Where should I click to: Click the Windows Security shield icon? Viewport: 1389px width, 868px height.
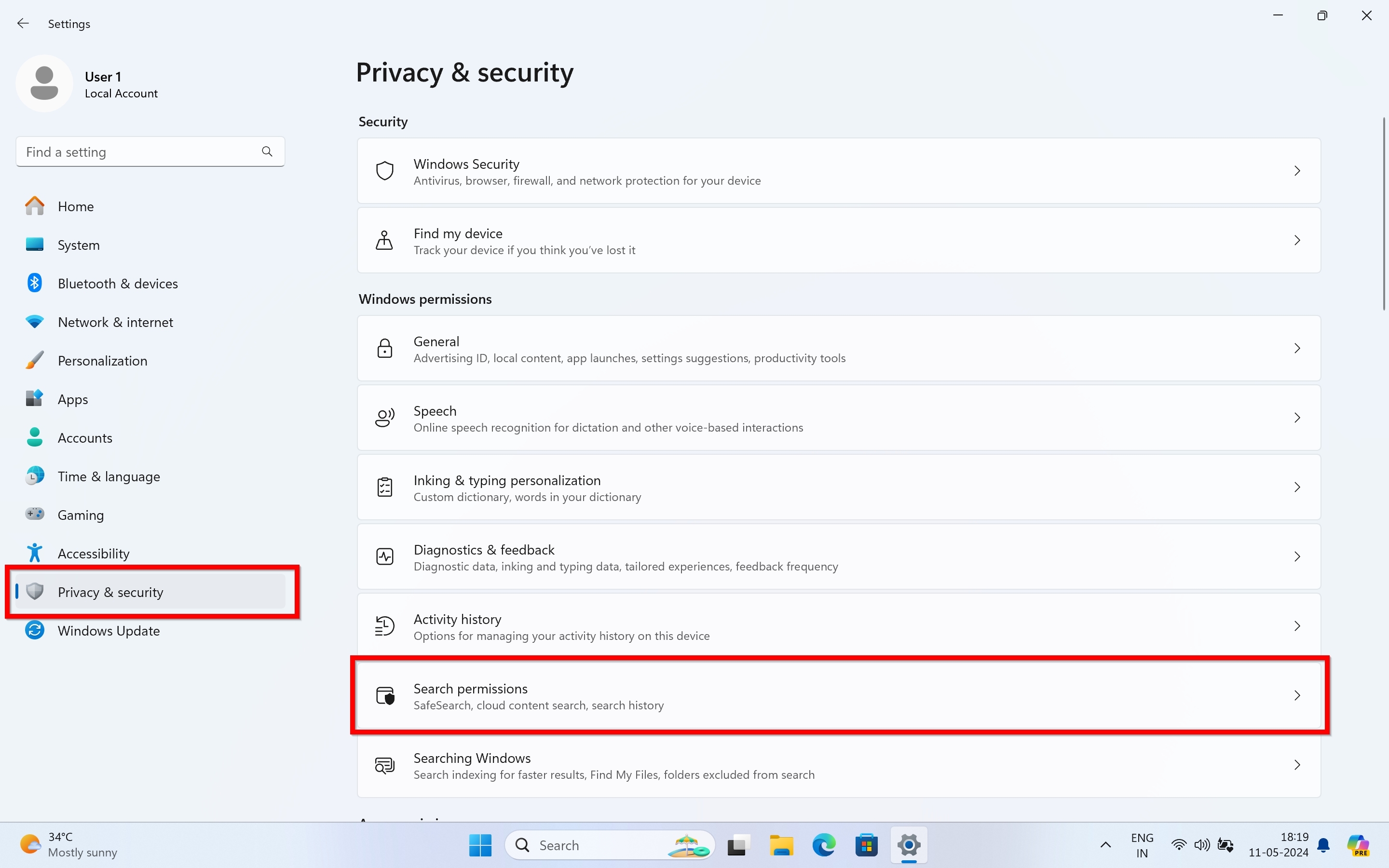pyautogui.click(x=384, y=171)
